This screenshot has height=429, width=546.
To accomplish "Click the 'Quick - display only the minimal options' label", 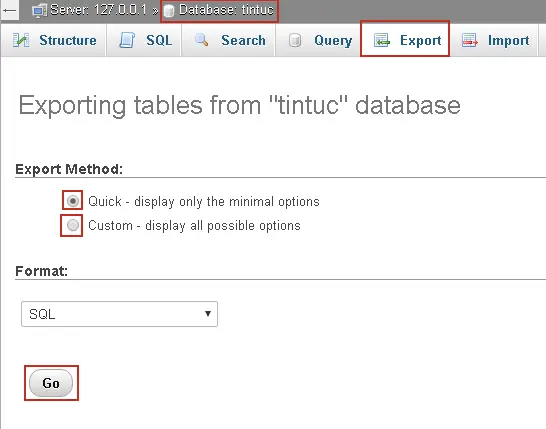I will 204,202.
